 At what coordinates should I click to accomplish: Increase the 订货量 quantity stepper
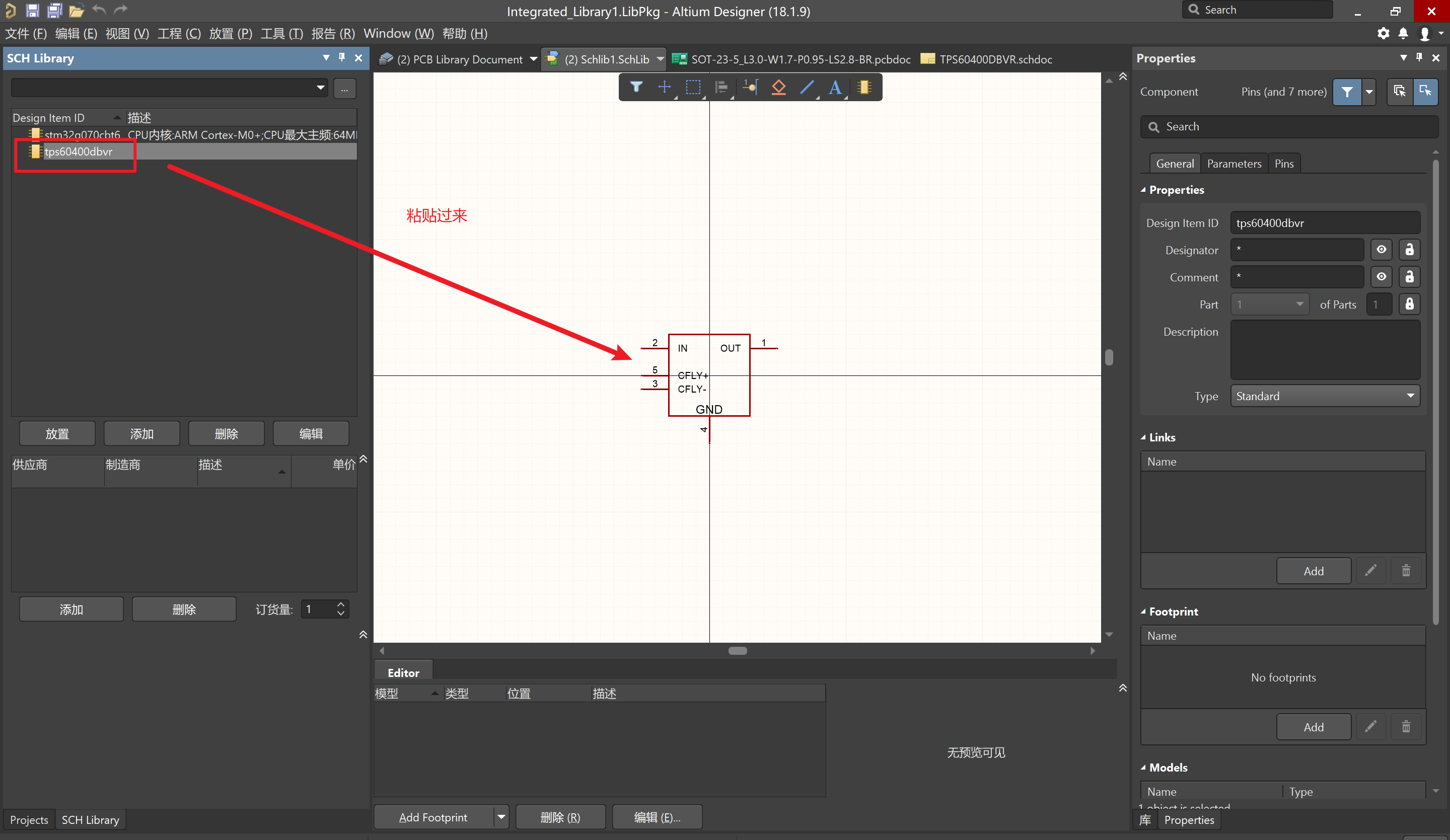(x=341, y=604)
